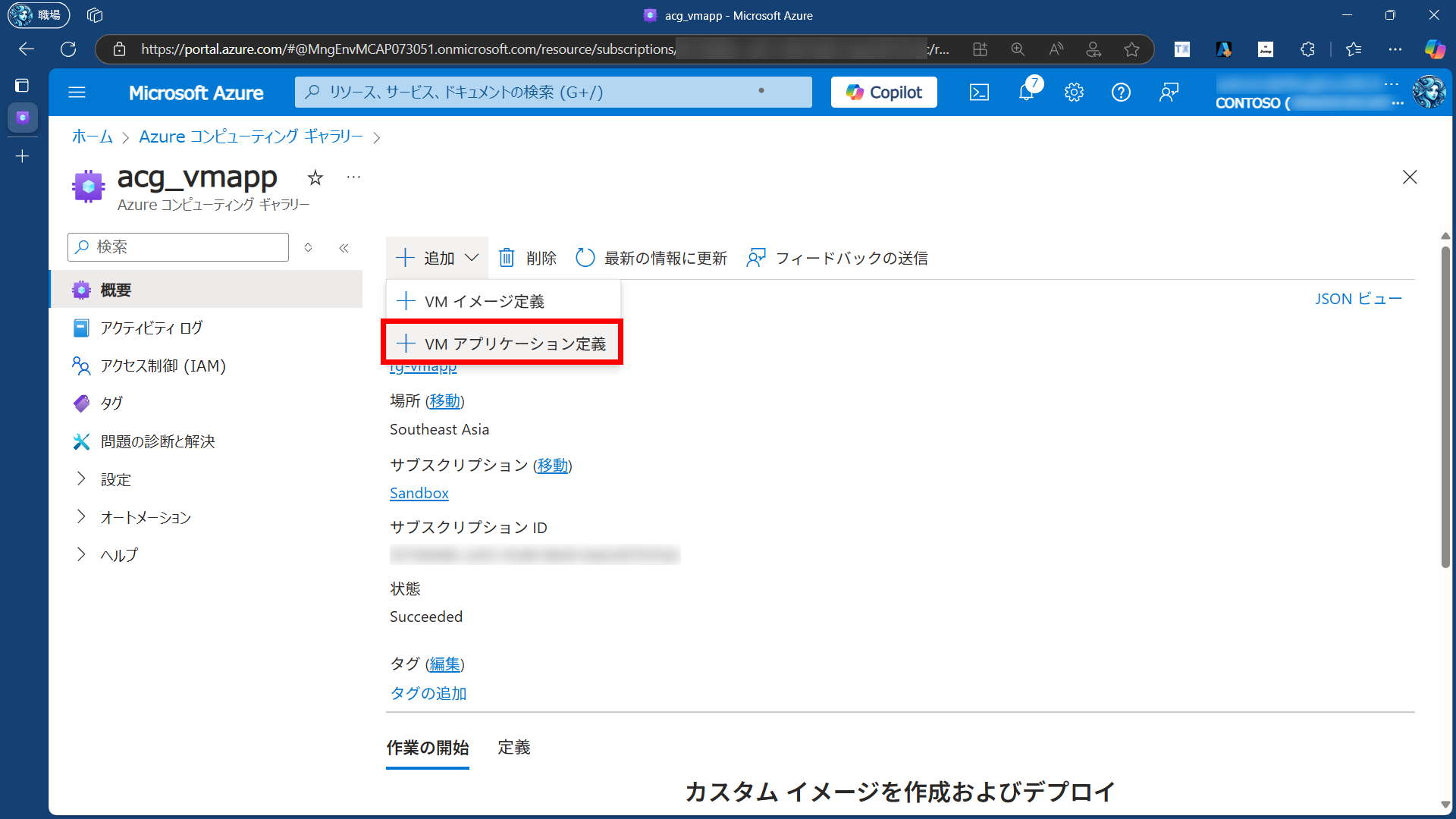Click the 編集 link next to タグ
The height and width of the screenshot is (819, 1456).
pyautogui.click(x=445, y=664)
